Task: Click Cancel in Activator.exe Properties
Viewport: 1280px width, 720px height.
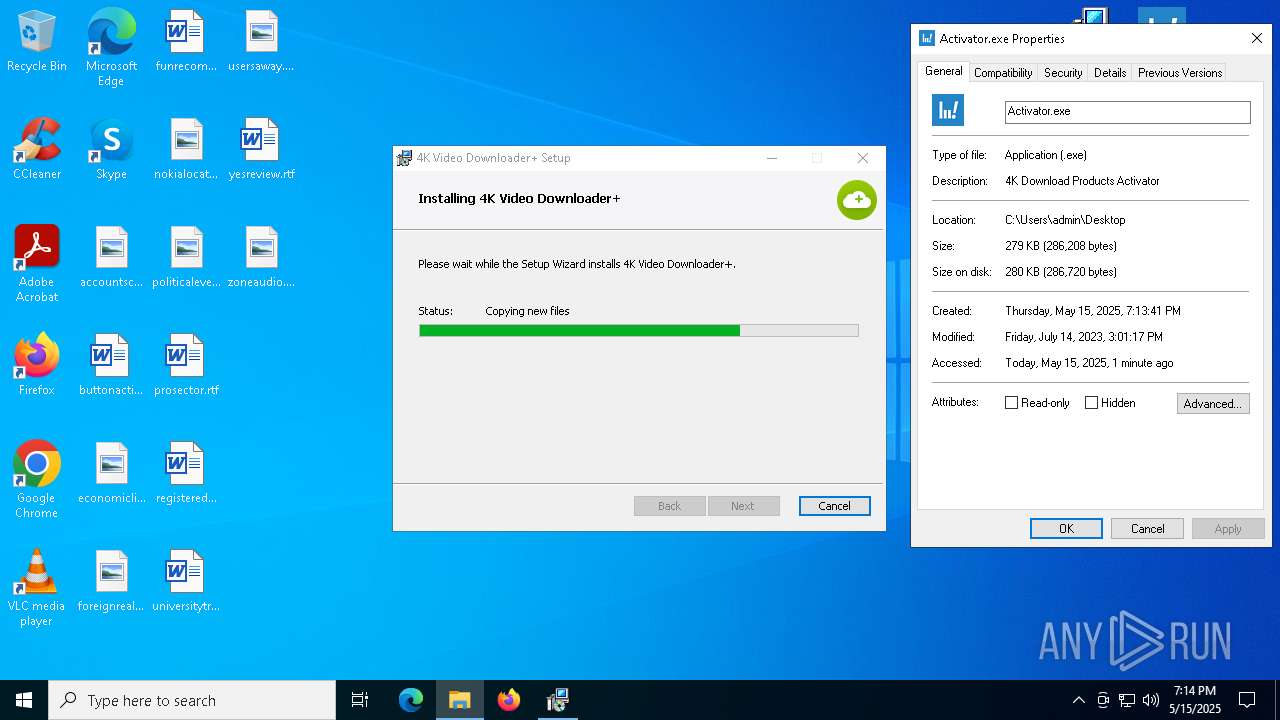Action: click(x=1147, y=529)
